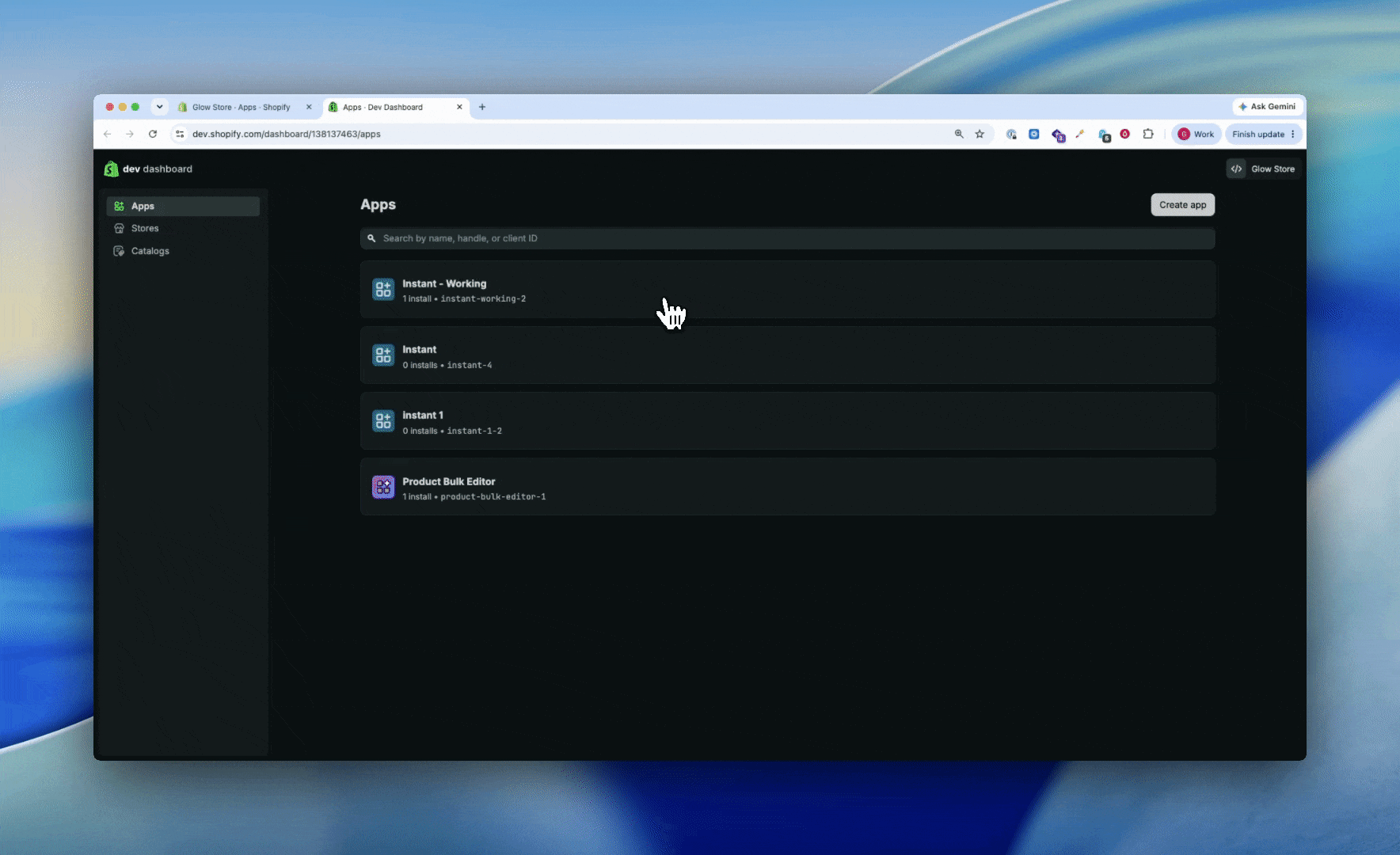Click the red droplet extension icon
This screenshot has height=855, width=1400.
pyautogui.click(x=1124, y=135)
